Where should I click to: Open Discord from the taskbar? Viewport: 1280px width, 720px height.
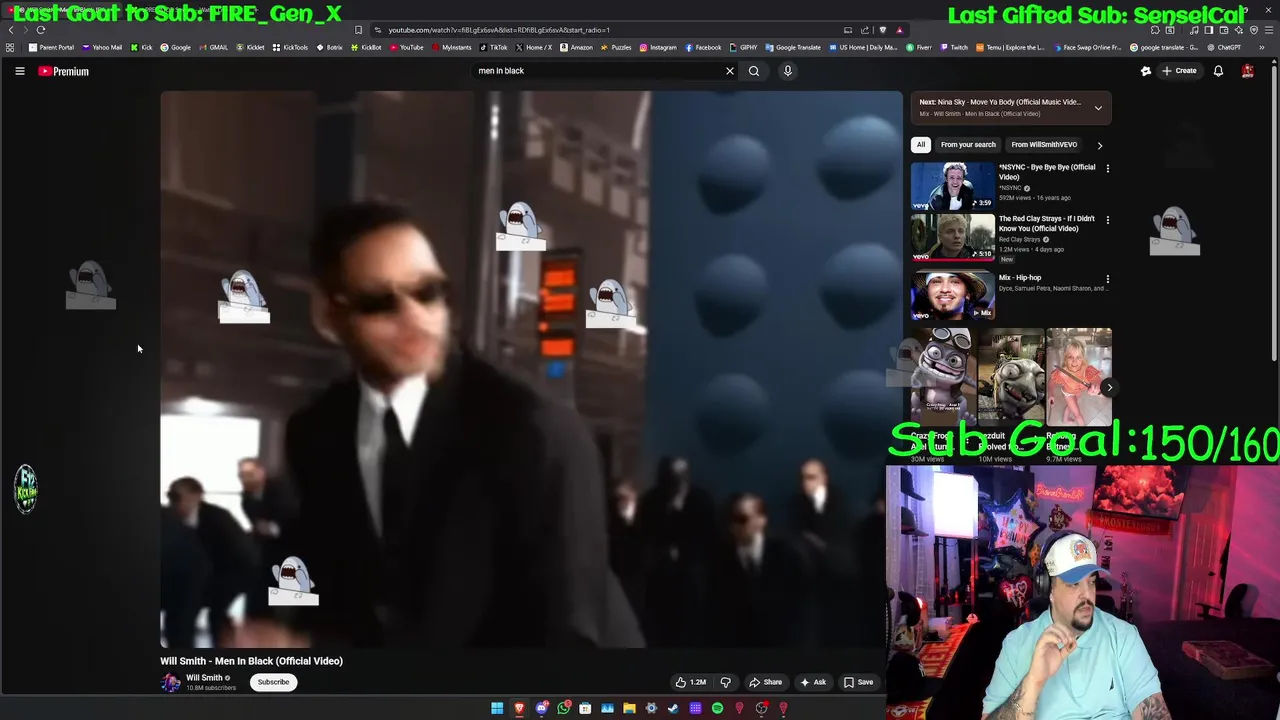[542, 708]
